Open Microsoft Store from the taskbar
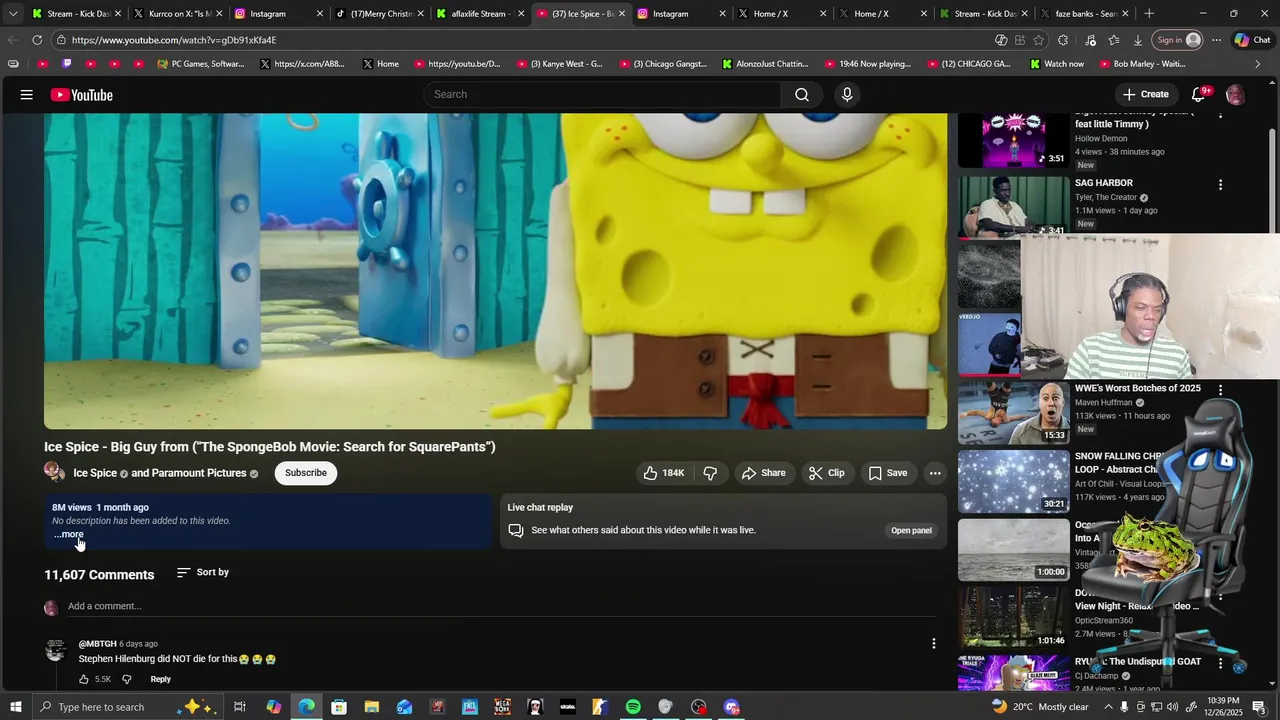This screenshot has height=720, width=1280. tap(339, 707)
